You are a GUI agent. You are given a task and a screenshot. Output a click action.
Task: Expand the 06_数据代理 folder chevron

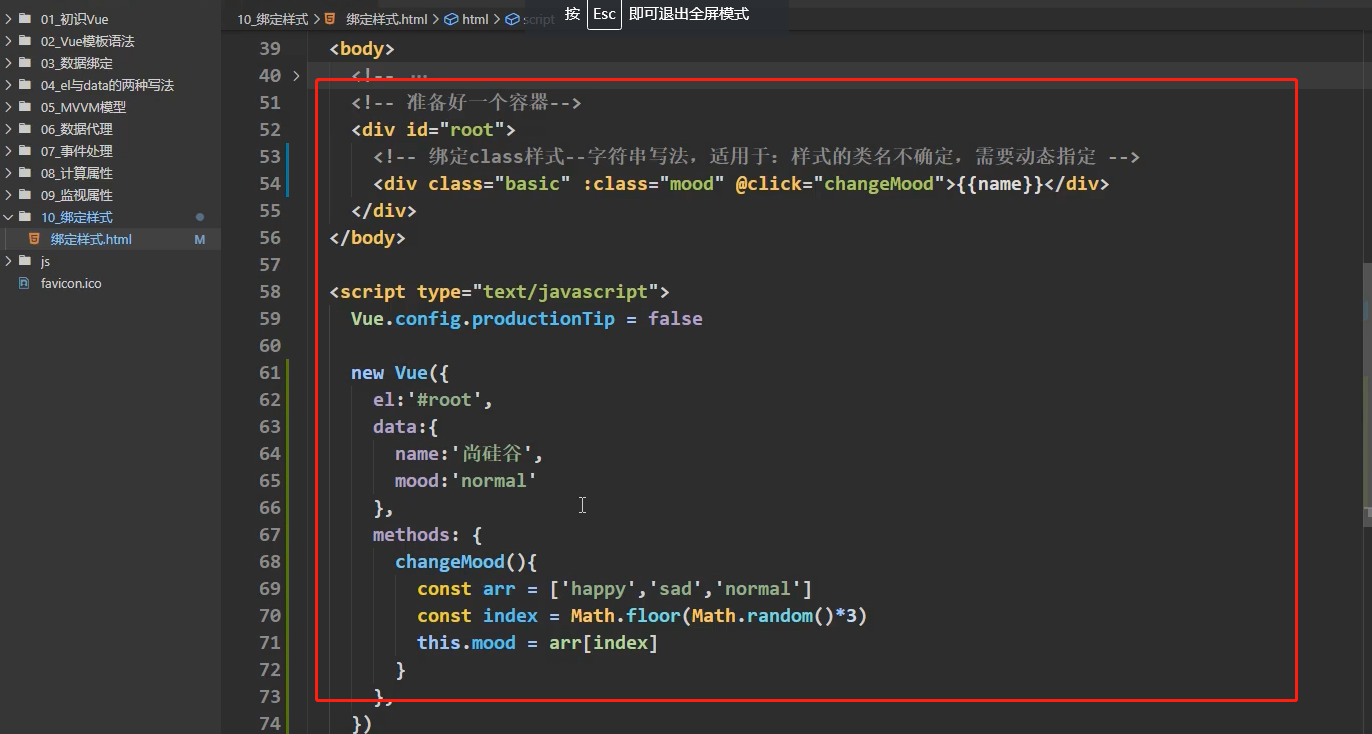[9, 129]
